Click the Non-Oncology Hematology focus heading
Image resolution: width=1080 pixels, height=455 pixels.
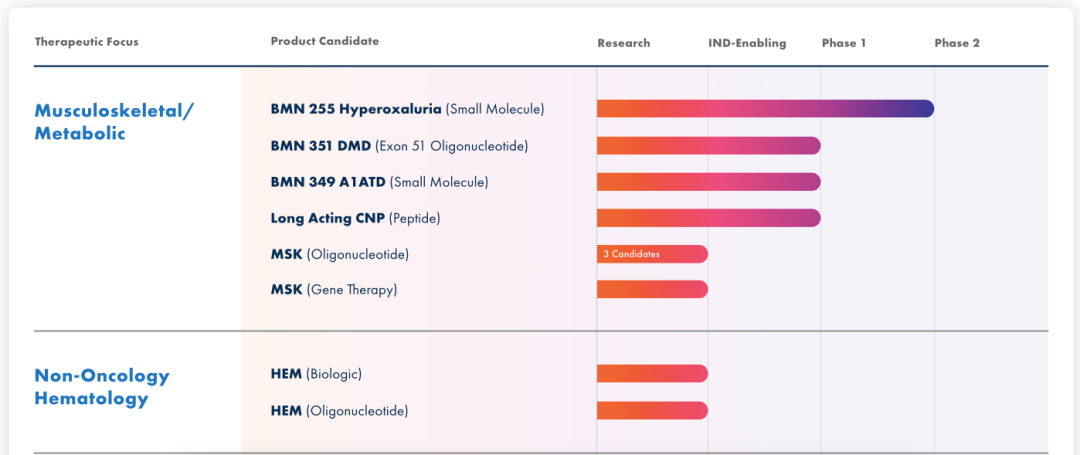(102, 387)
